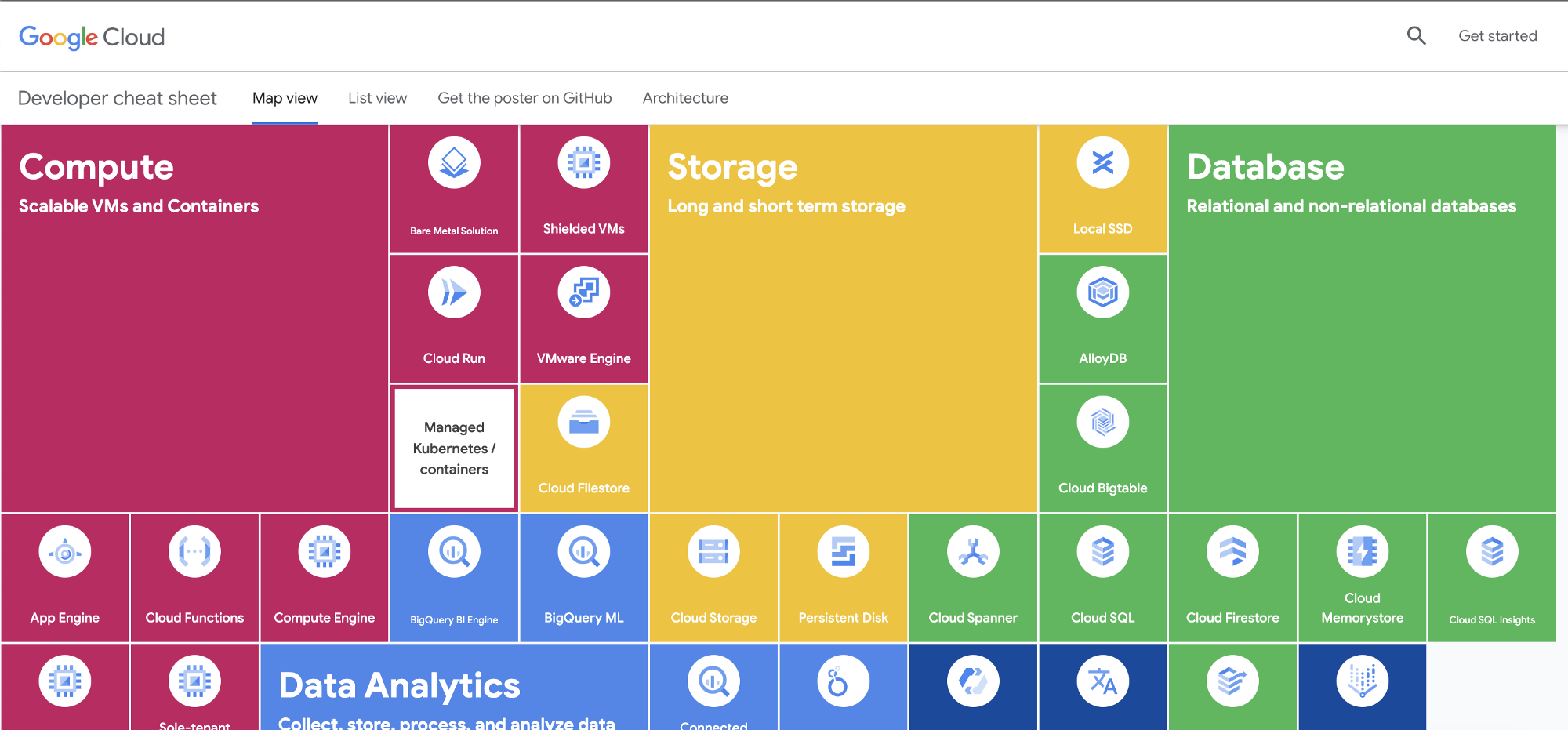Select the Cloud Run icon
The height and width of the screenshot is (730, 1568).
(x=454, y=292)
